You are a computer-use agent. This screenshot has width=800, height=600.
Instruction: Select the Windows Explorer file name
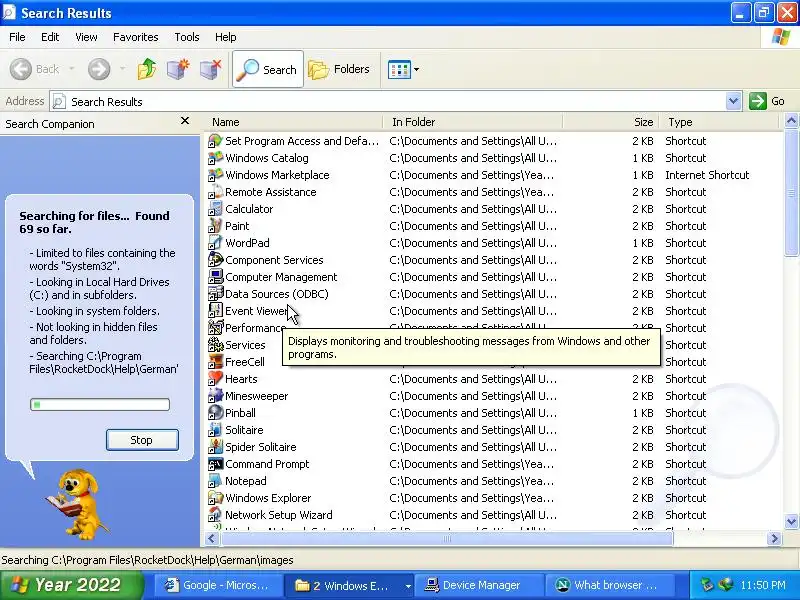tap(268, 498)
